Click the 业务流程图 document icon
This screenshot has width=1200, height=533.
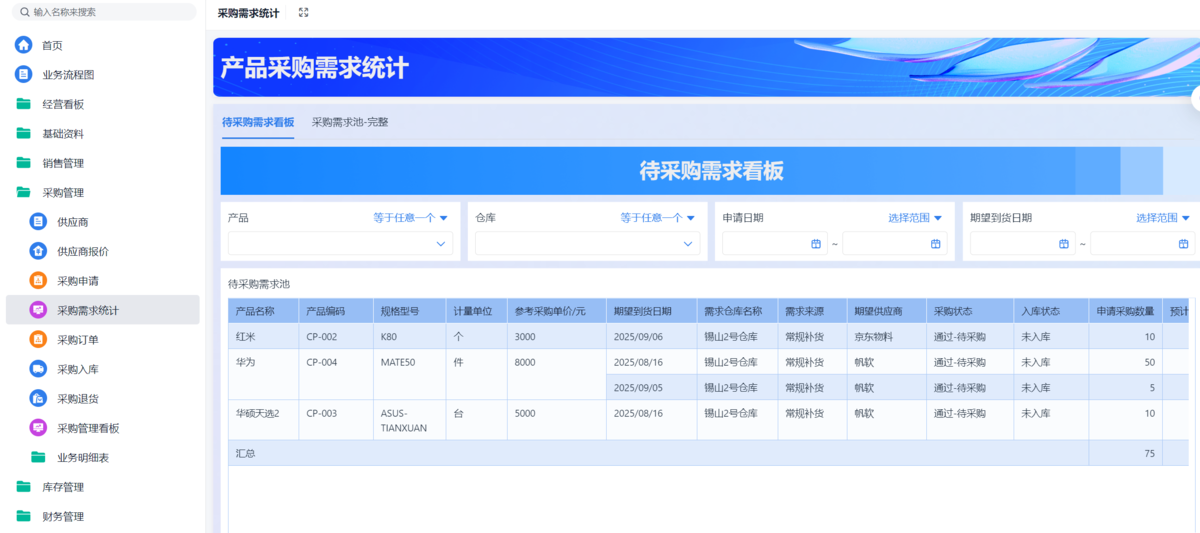23,74
